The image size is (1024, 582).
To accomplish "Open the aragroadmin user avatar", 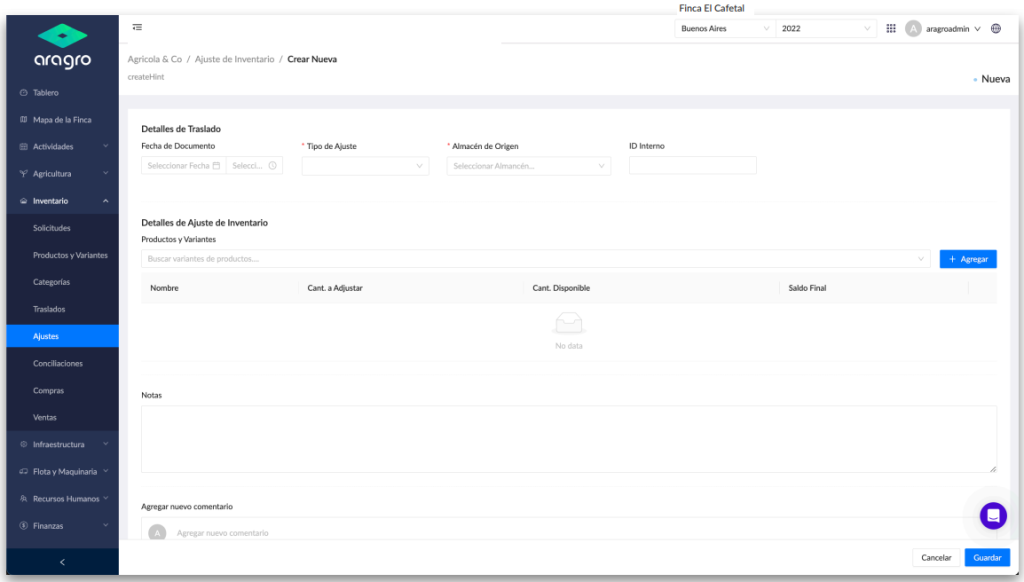I will pyautogui.click(x=913, y=29).
